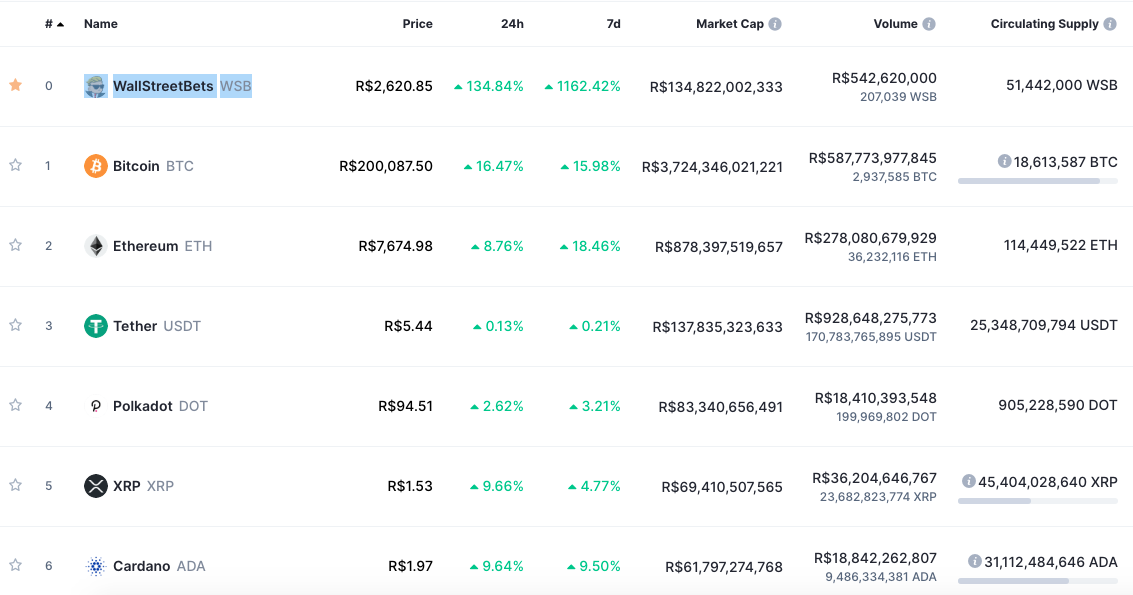The width and height of the screenshot is (1133, 595).
Task: Click the green Tether logo
Action: [95, 326]
